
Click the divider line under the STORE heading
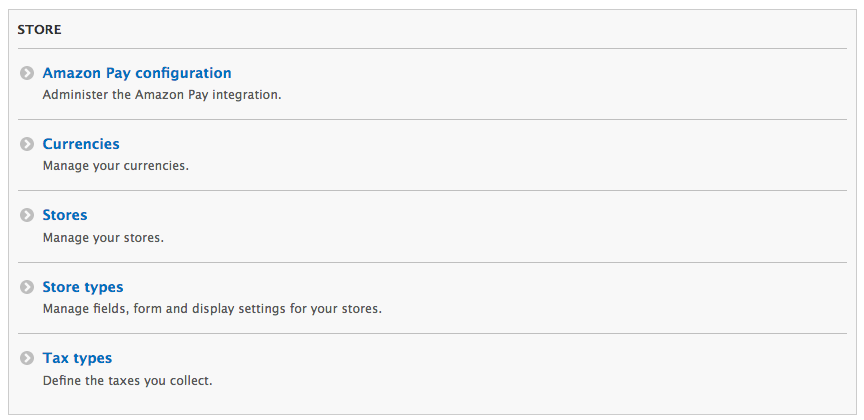pos(432,48)
